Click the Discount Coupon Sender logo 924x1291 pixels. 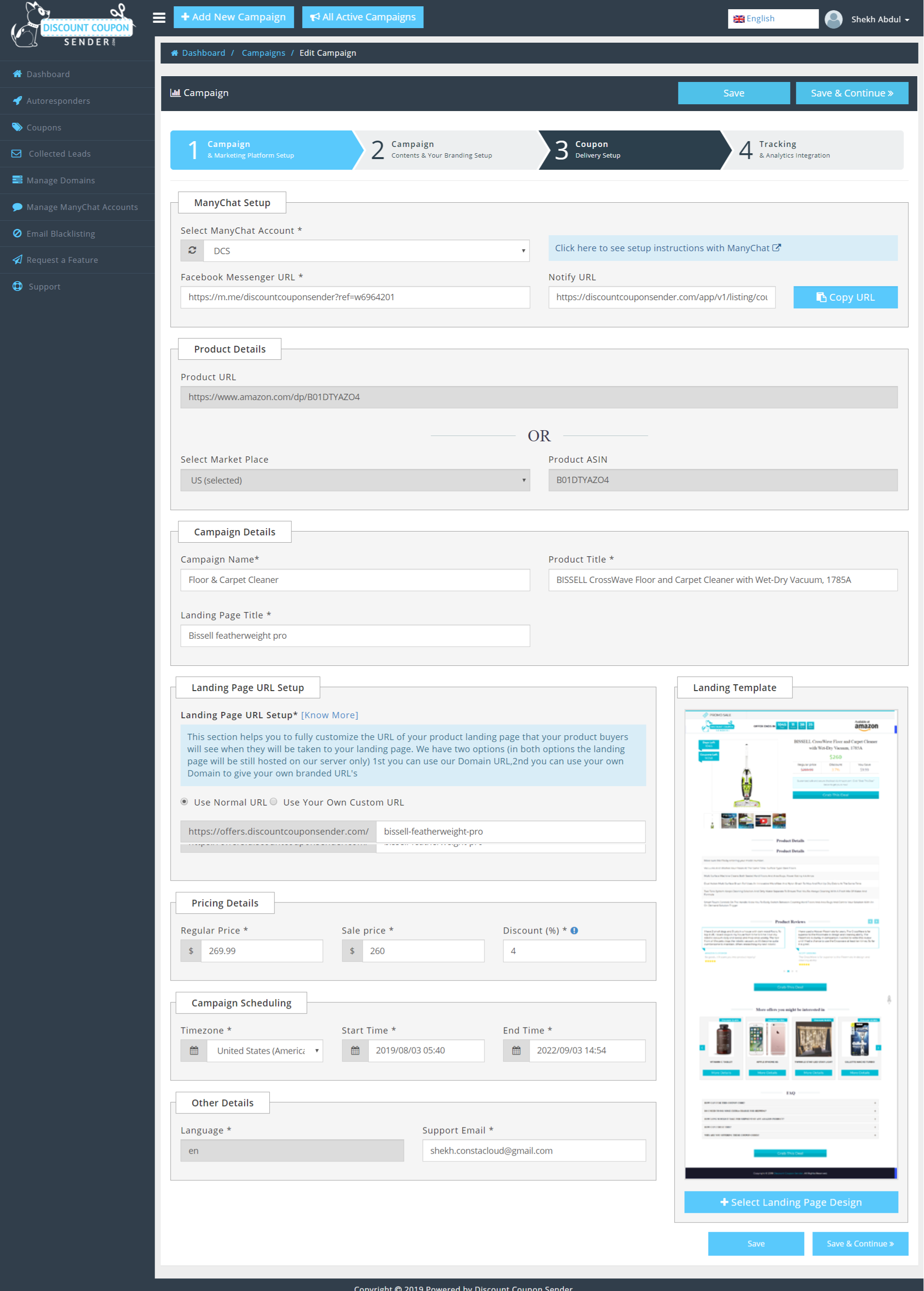(x=72, y=25)
